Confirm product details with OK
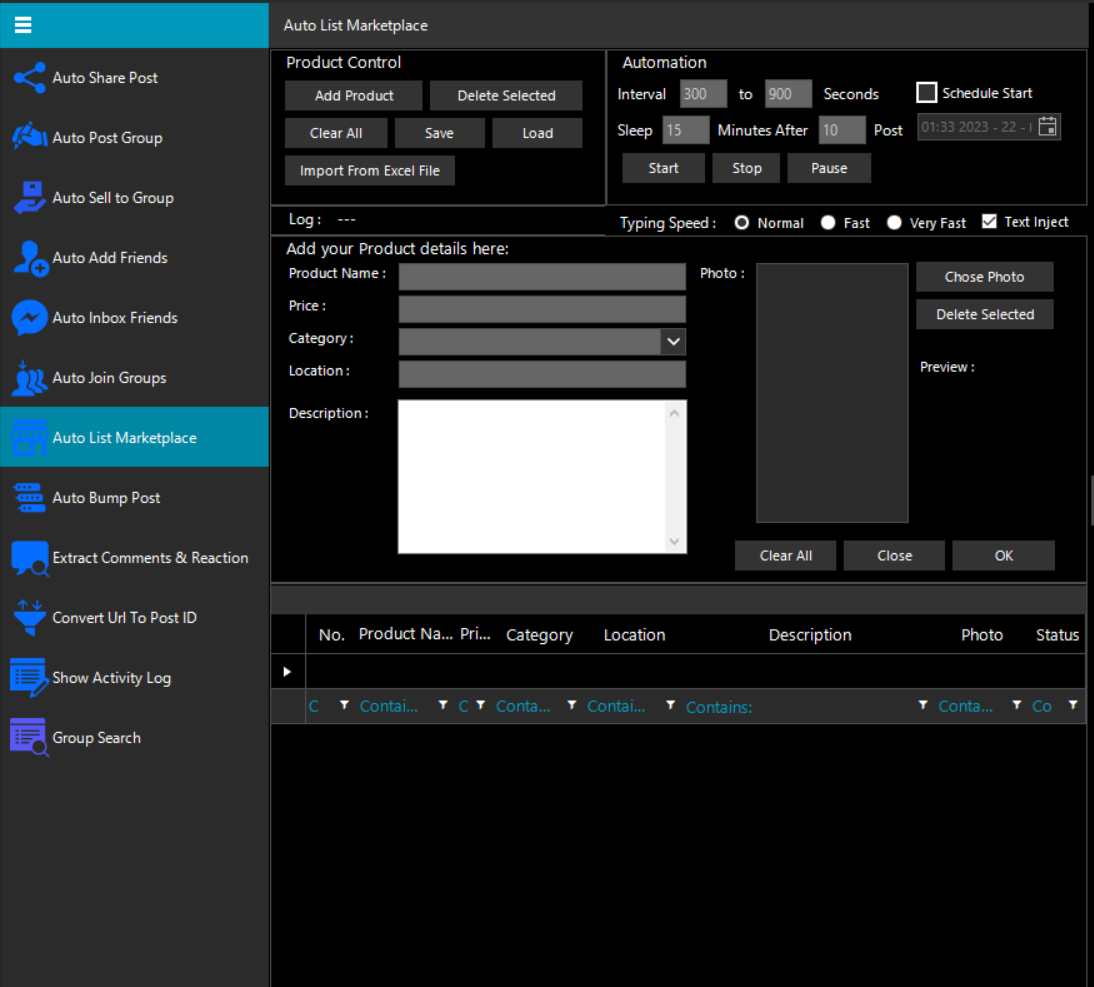The image size is (1094, 987). point(1003,556)
